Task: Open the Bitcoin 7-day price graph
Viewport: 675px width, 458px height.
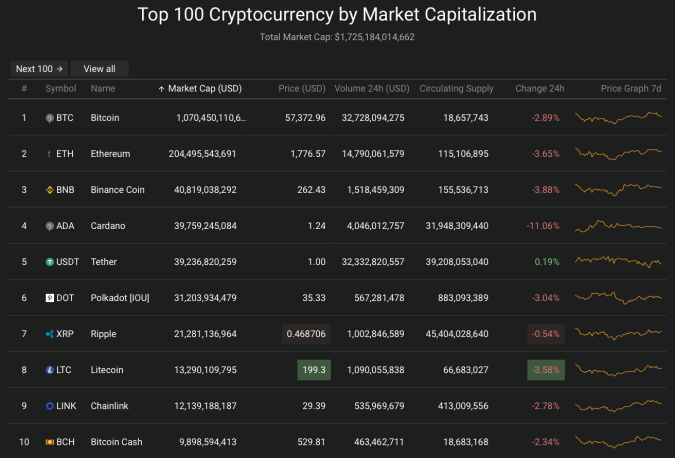Action: click(x=618, y=118)
